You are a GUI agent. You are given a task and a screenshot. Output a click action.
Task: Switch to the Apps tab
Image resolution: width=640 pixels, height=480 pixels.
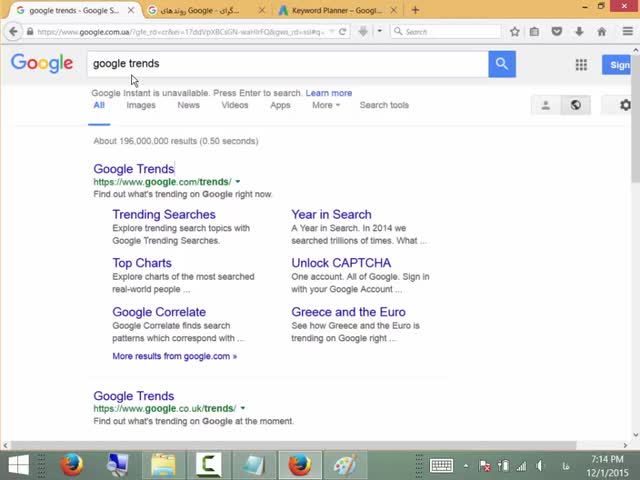click(x=280, y=105)
